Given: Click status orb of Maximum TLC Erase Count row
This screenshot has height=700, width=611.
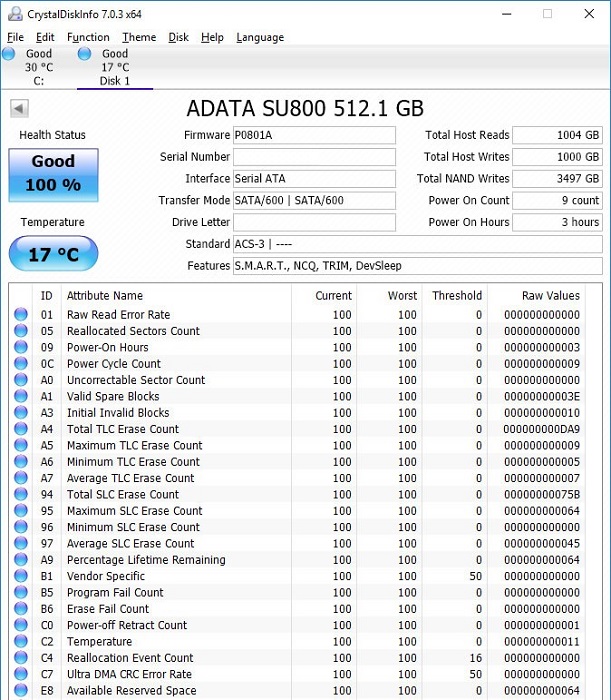Looking at the screenshot, I should pos(21,445).
